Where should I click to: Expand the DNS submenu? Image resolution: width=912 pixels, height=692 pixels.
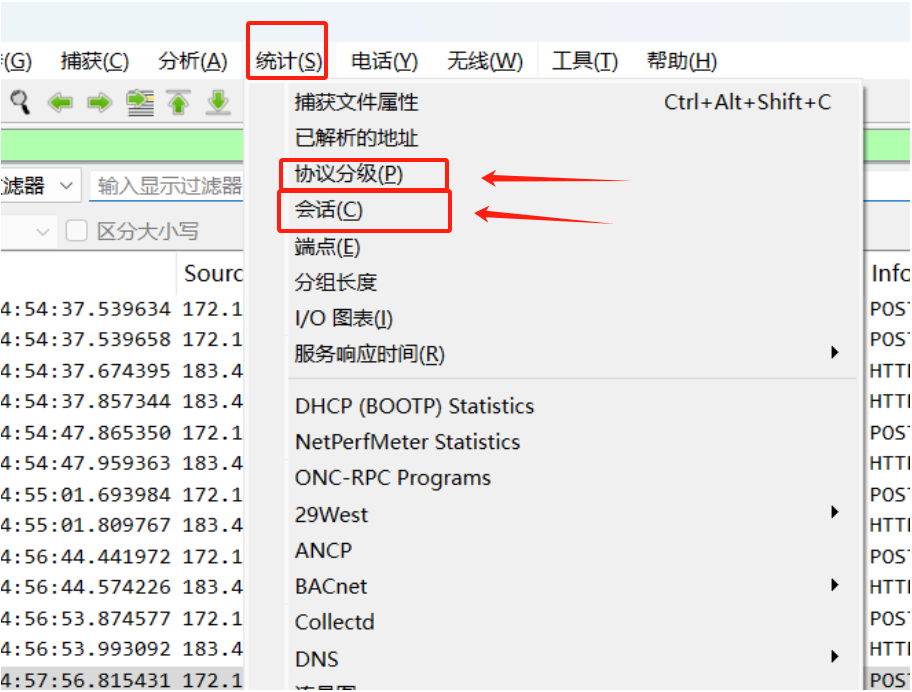pos(835,657)
